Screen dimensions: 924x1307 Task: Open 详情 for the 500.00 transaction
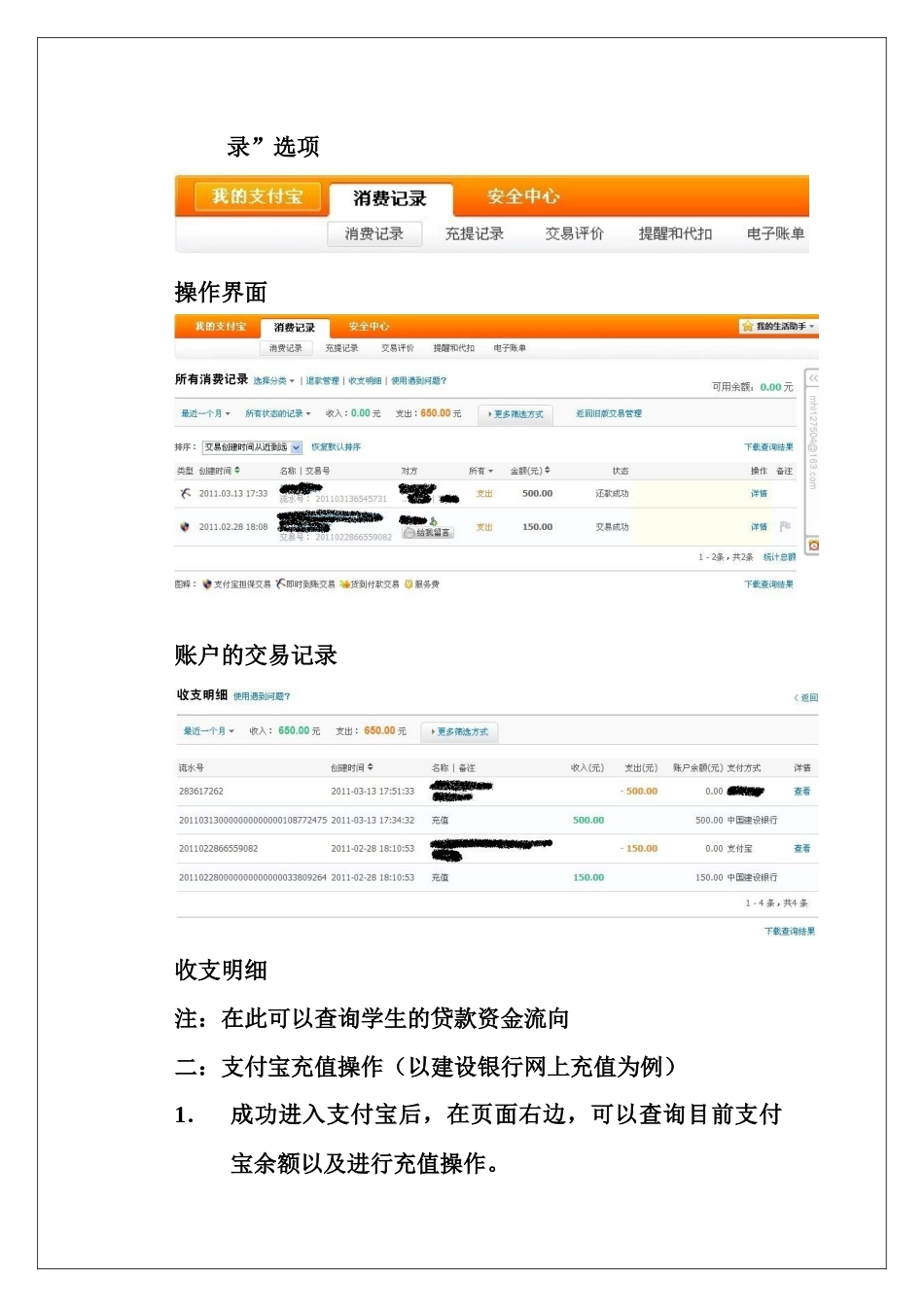point(759,494)
